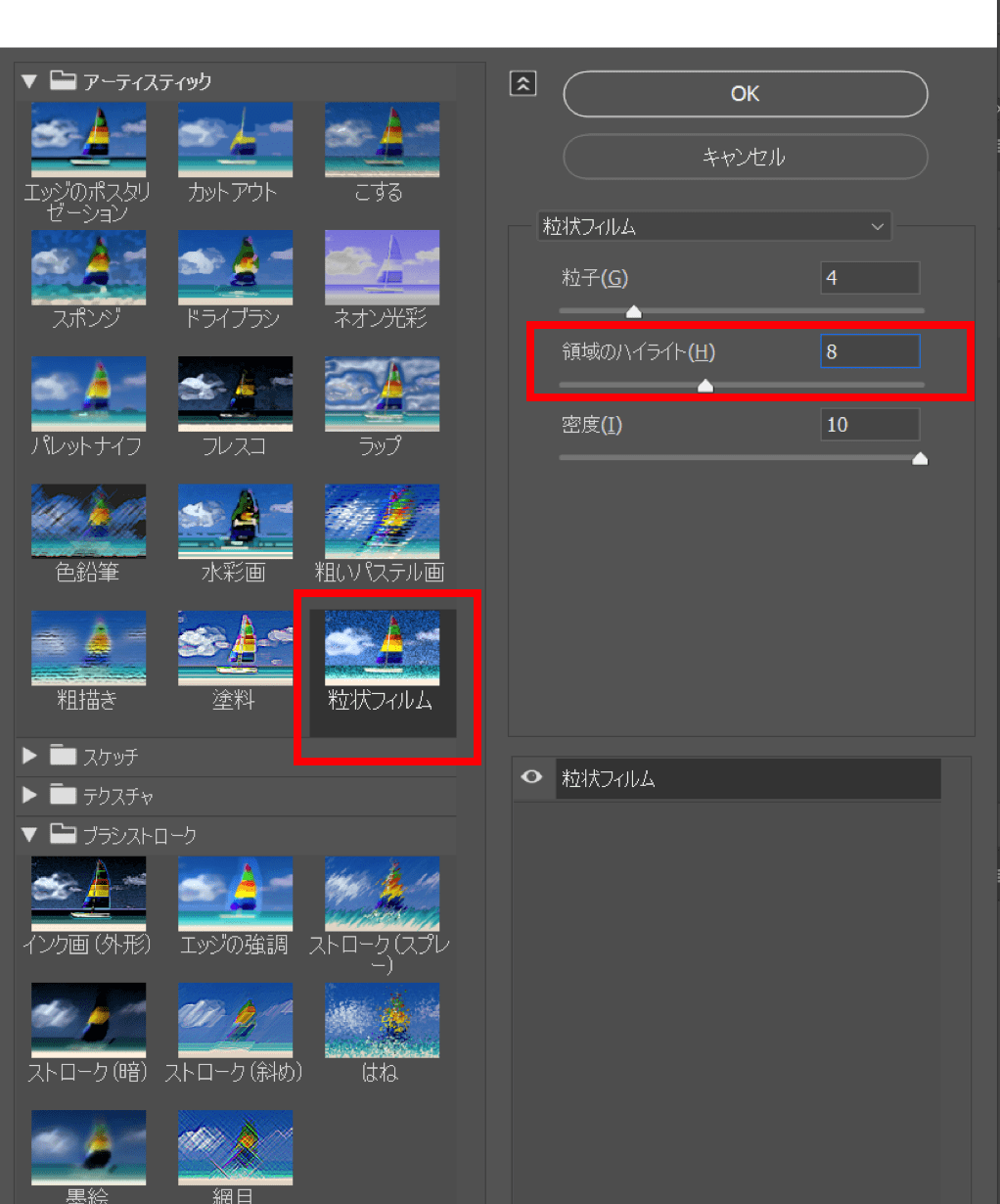
Task: Click the 領域のハイライト slider handle
Action: [x=705, y=386]
